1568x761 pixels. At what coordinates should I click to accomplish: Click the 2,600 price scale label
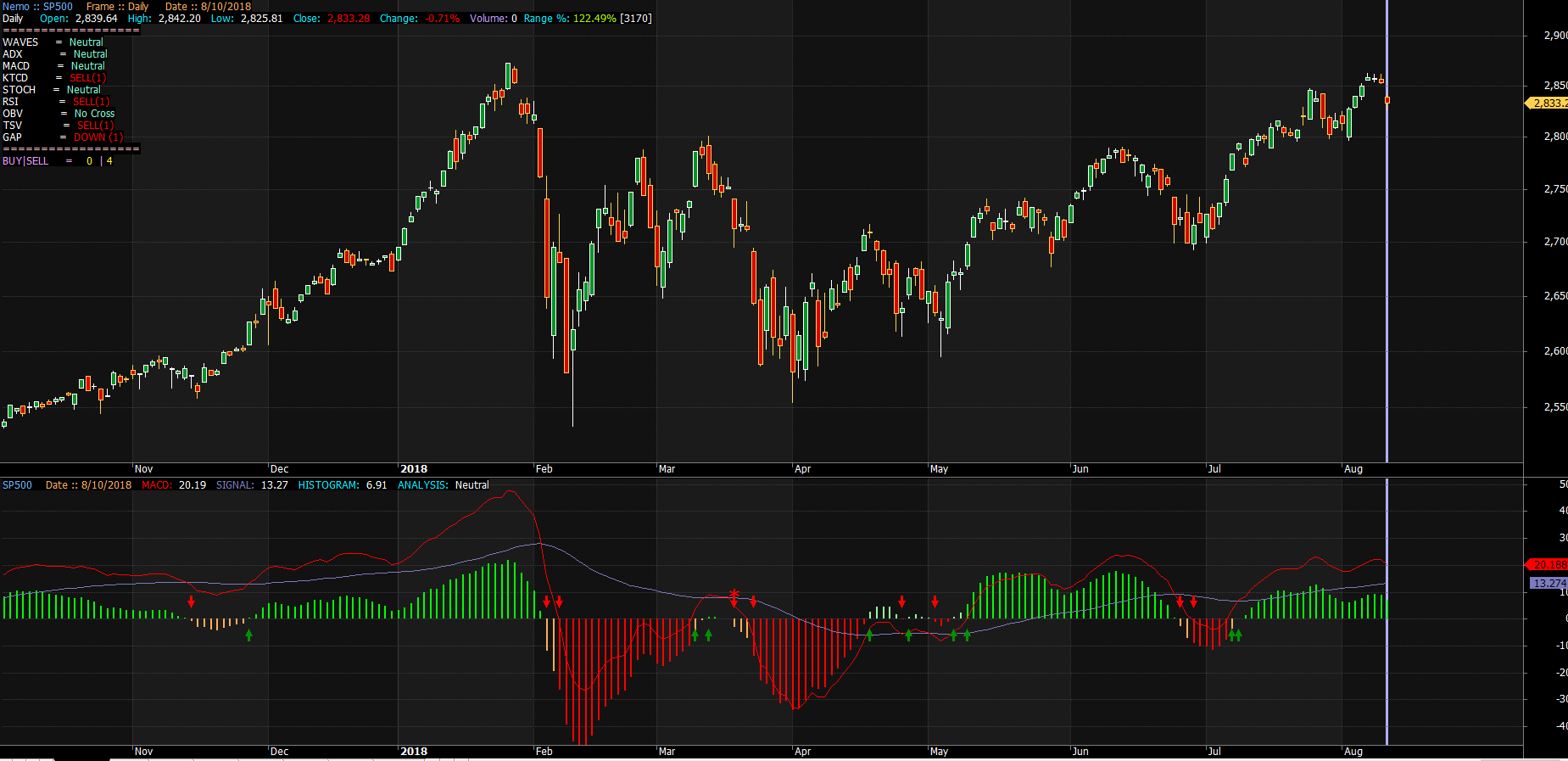point(1555,350)
